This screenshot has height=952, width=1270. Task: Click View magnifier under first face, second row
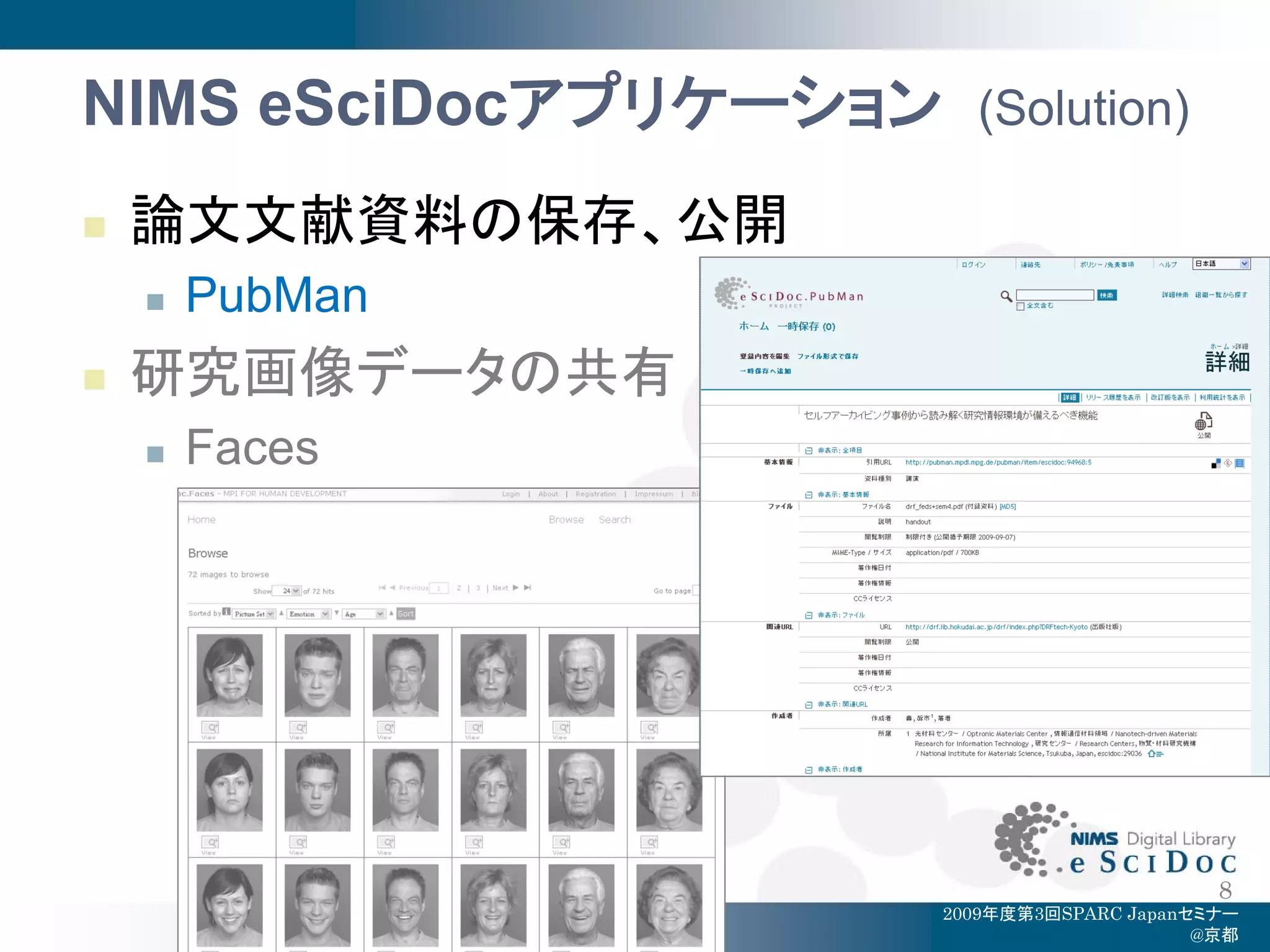click(211, 842)
